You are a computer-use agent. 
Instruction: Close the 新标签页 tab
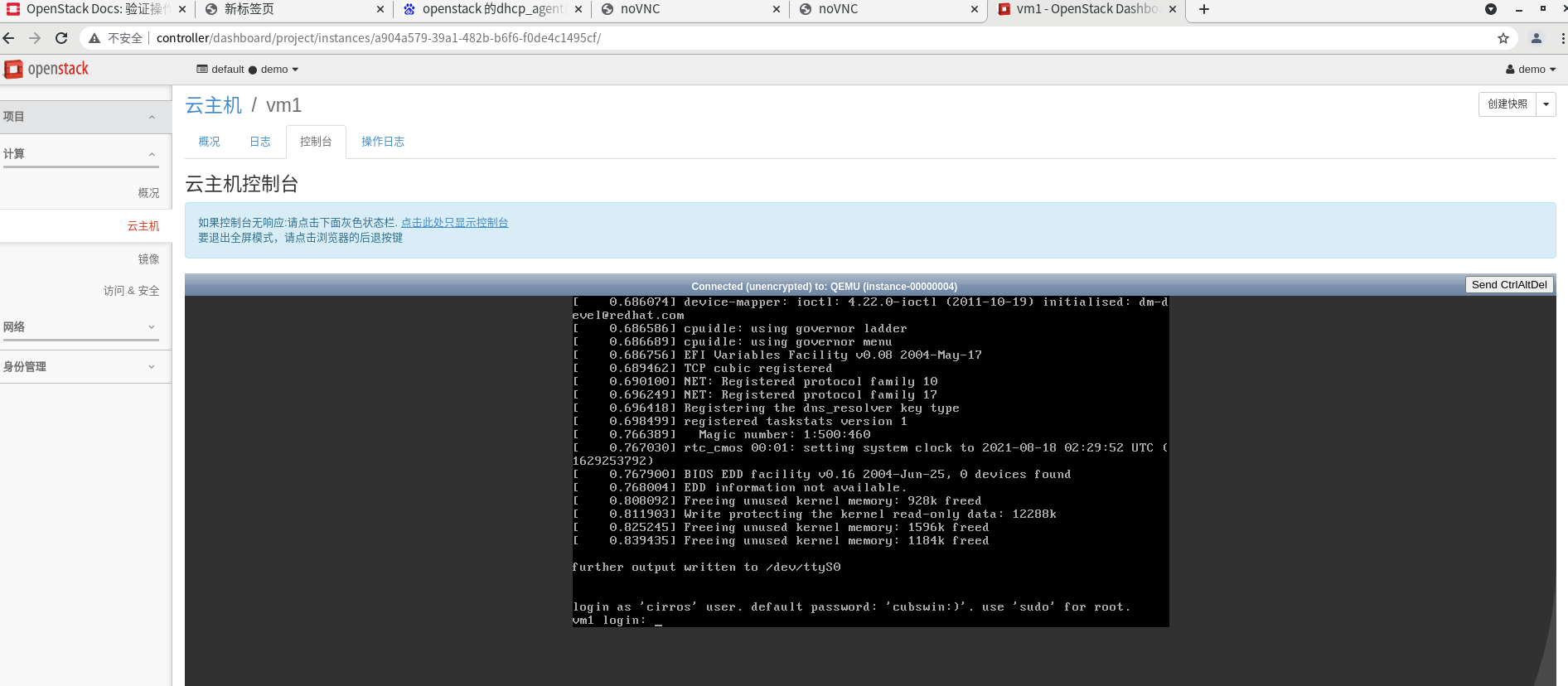(380, 9)
